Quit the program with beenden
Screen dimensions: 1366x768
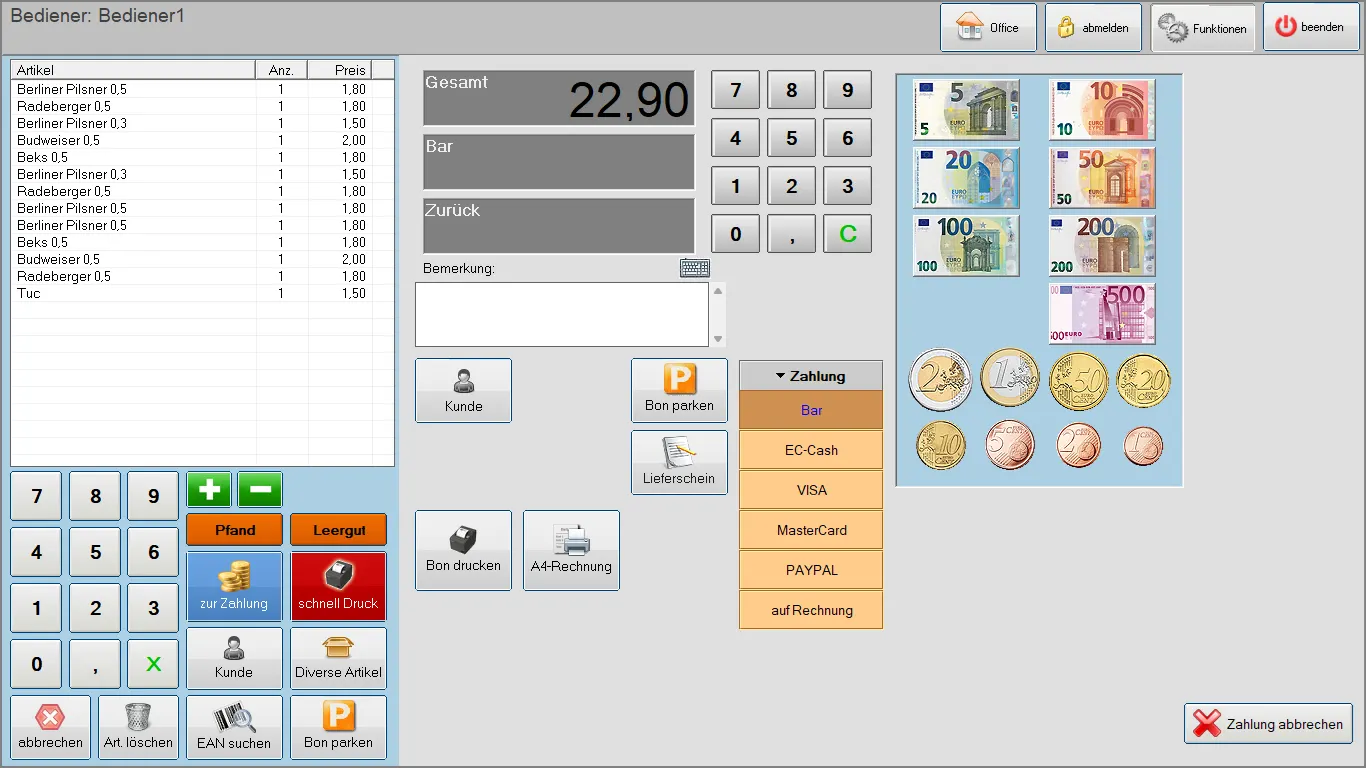pyautogui.click(x=1311, y=28)
